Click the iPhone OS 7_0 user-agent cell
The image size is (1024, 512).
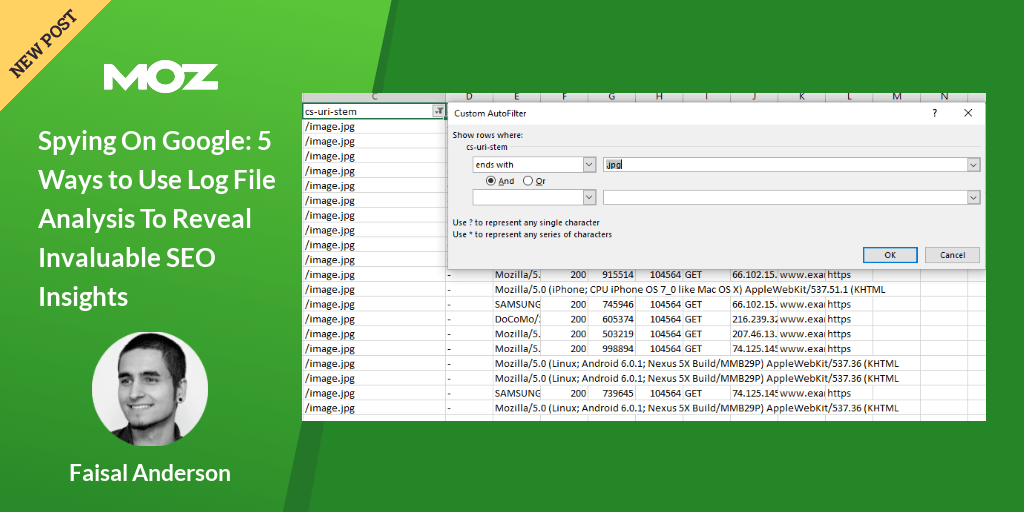(690, 289)
